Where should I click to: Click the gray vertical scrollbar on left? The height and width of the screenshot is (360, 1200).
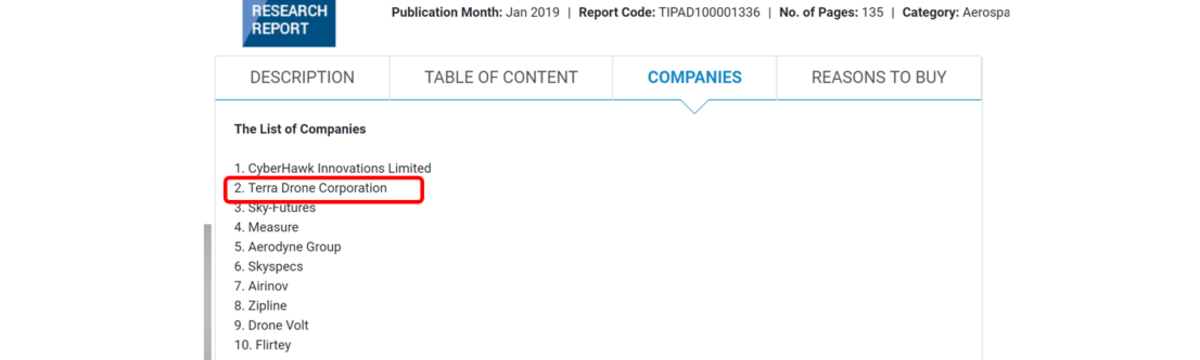208,292
